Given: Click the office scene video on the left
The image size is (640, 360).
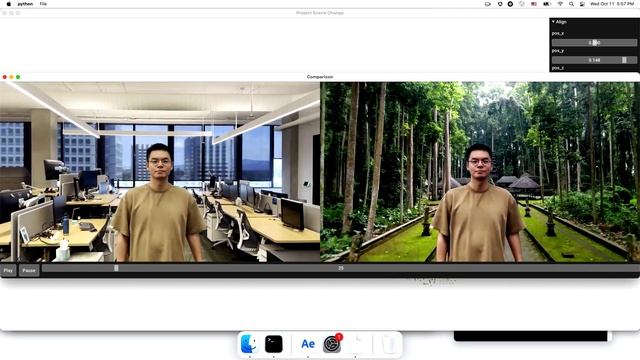Looking at the screenshot, I should pyautogui.click(x=160, y=171).
